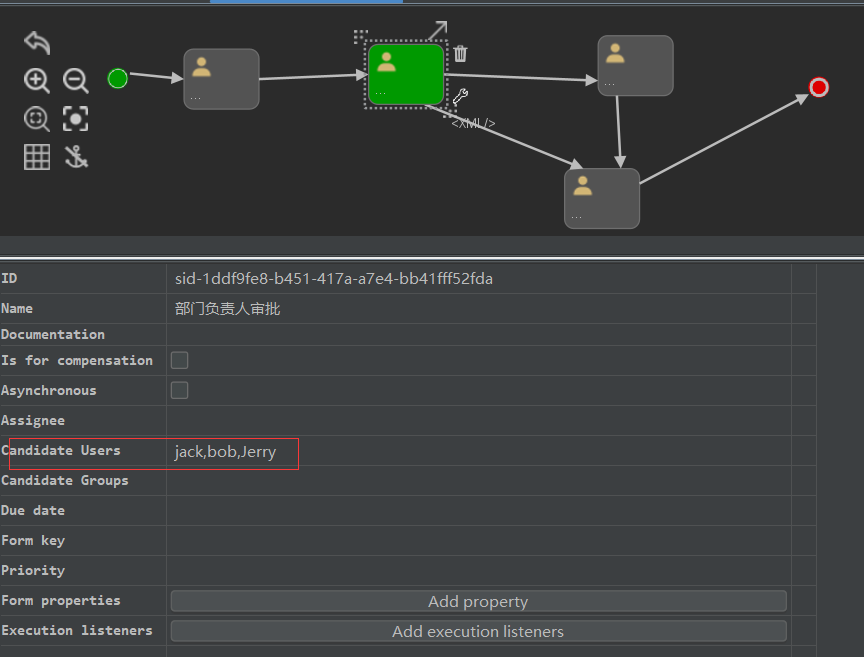Select the green start event circle
This screenshot has height=657, width=864.
pyautogui.click(x=118, y=78)
